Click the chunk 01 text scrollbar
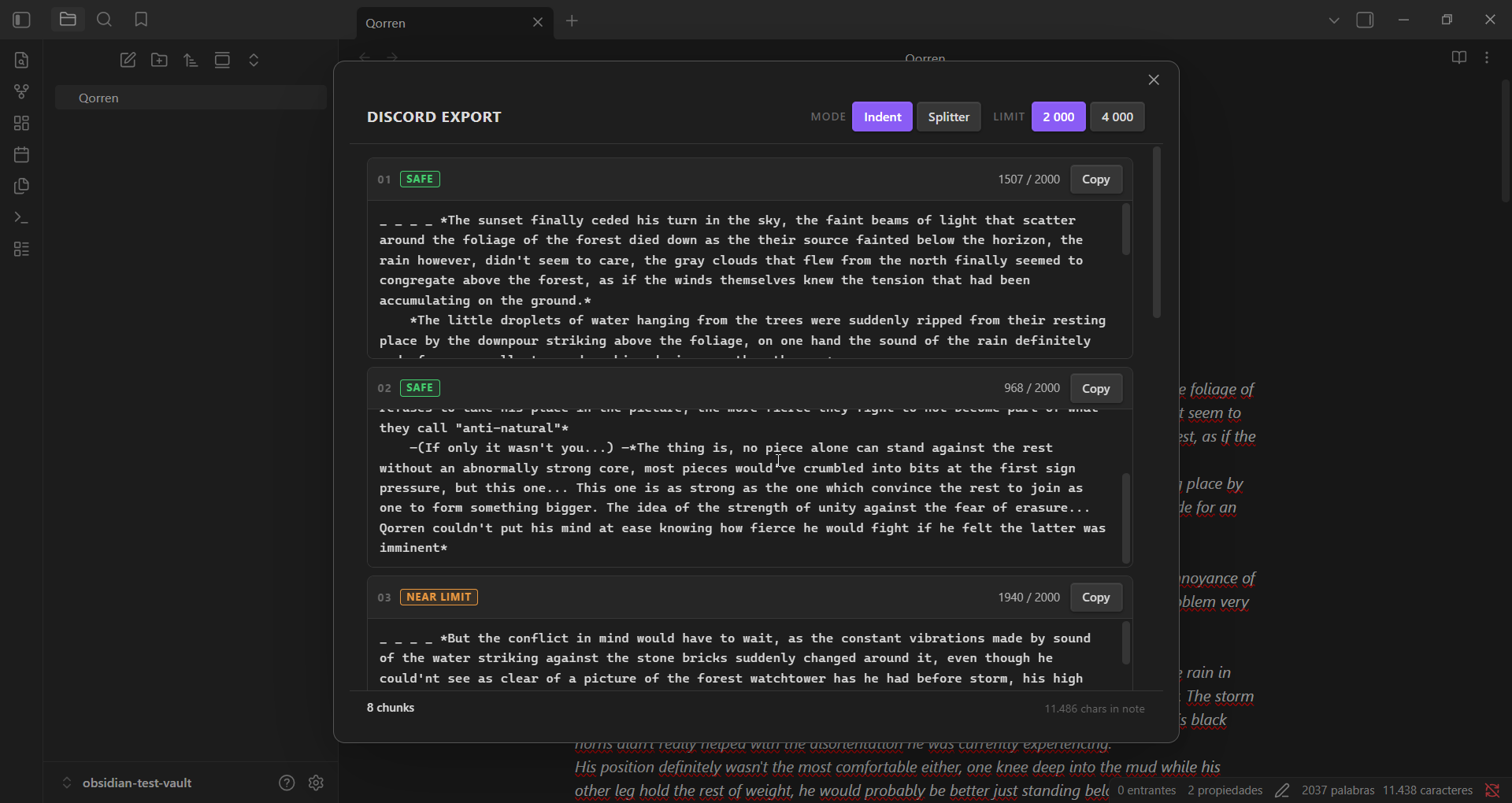The width and height of the screenshot is (1512, 803). pyautogui.click(x=1126, y=229)
